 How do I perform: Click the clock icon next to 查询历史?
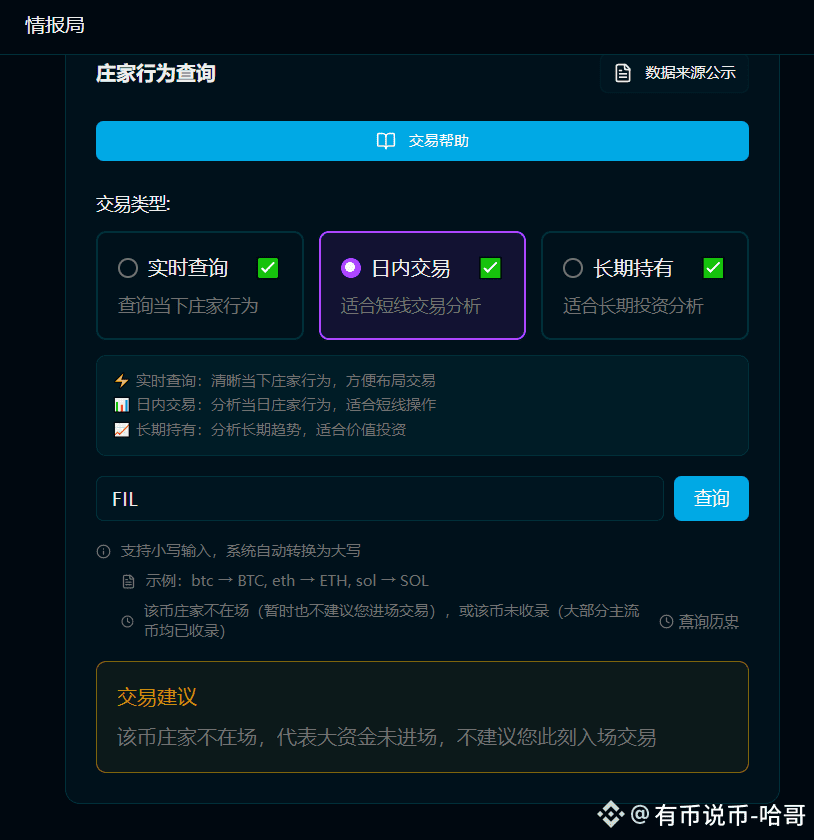coord(666,621)
